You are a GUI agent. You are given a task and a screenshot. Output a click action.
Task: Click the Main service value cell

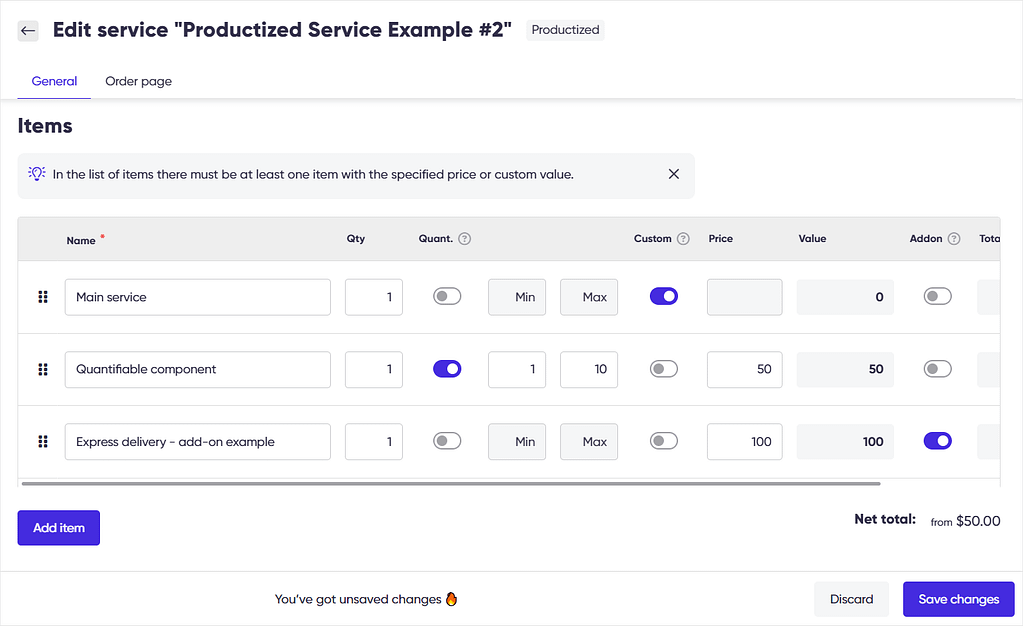(845, 297)
